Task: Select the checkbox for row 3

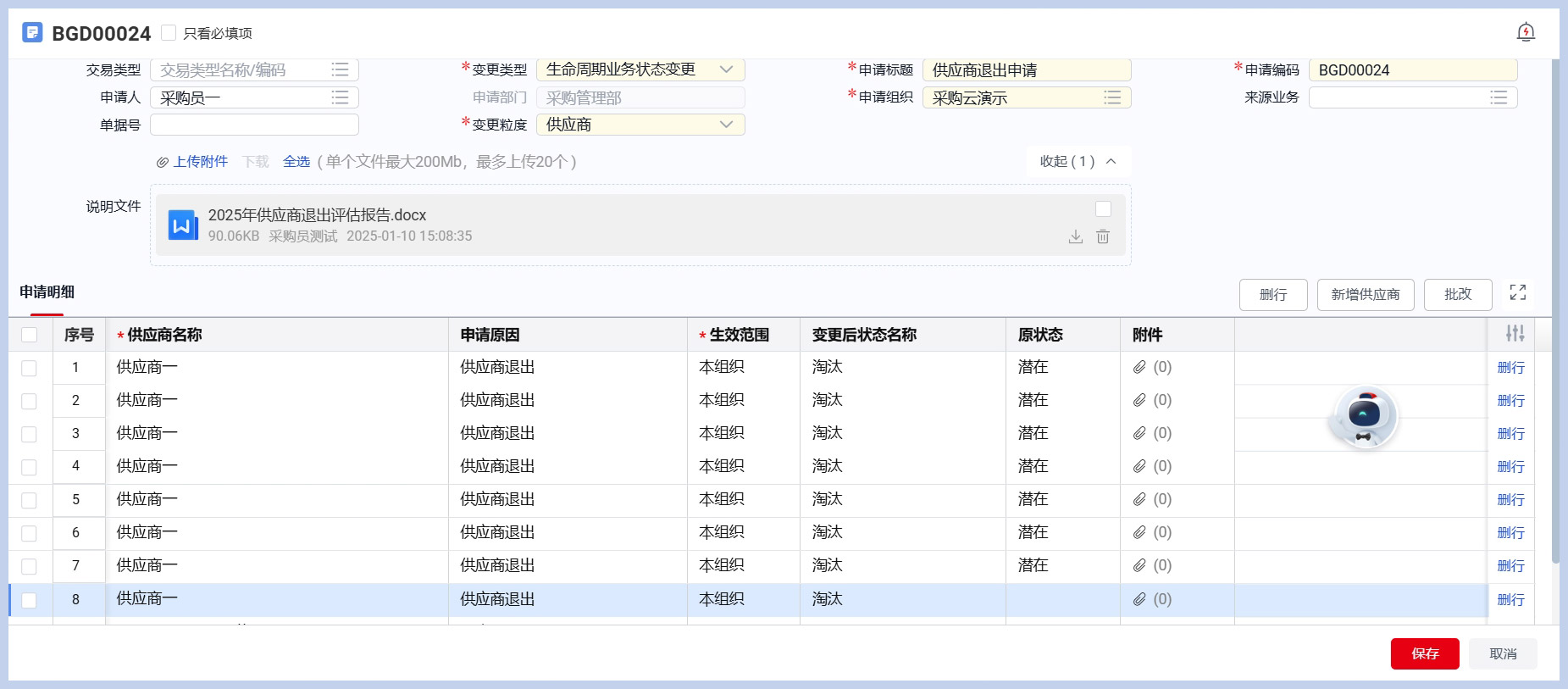Action: tap(30, 434)
